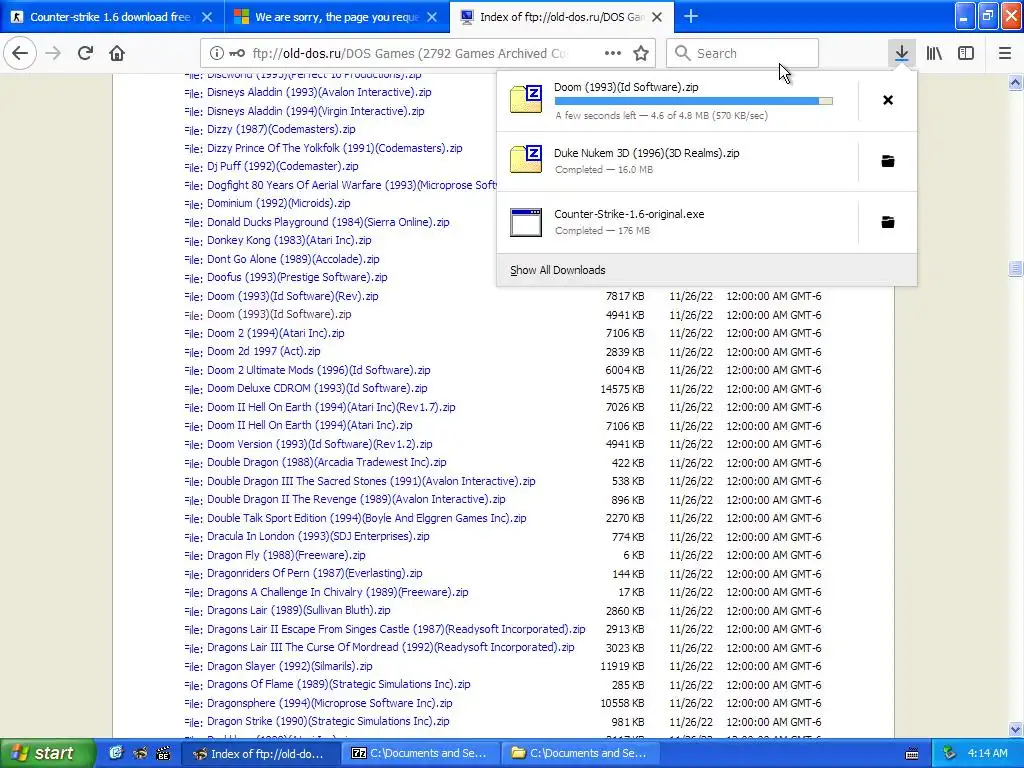The width and height of the screenshot is (1024, 768).
Task: Toggle the downloads panel arrow button
Action: tap(901, 53)
